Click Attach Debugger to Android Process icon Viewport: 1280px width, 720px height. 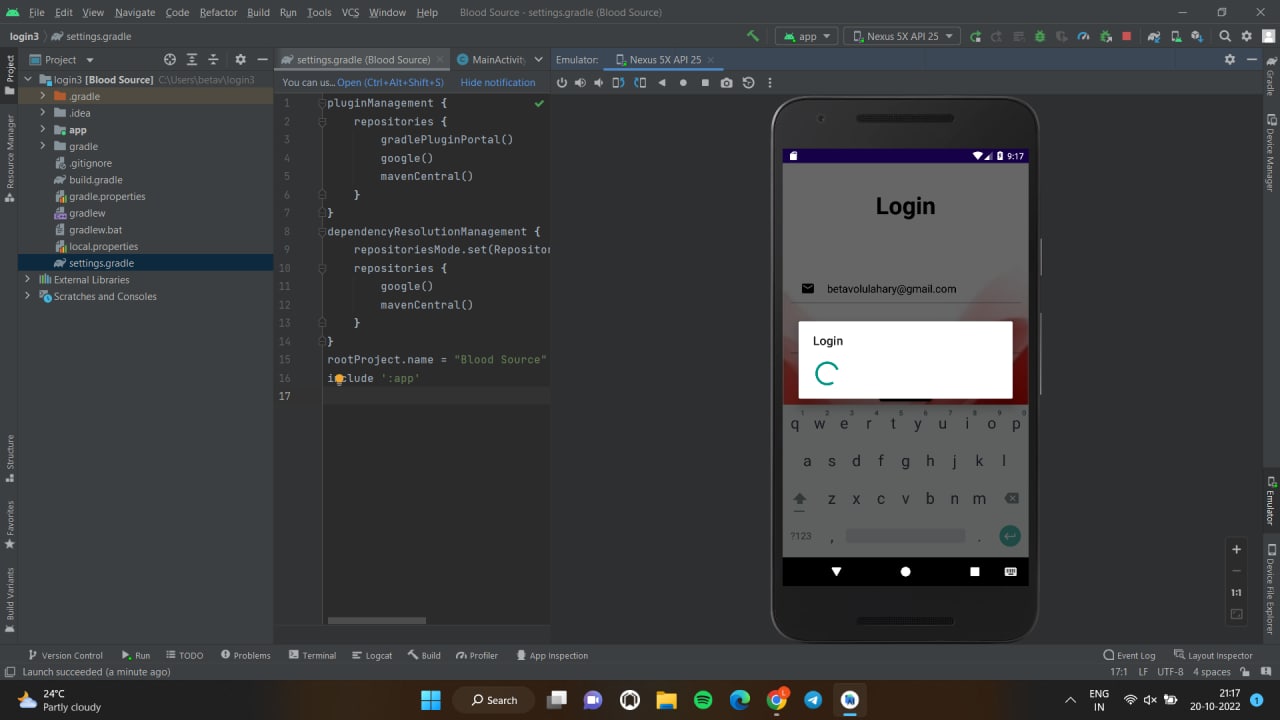[x=1105, y=36]
